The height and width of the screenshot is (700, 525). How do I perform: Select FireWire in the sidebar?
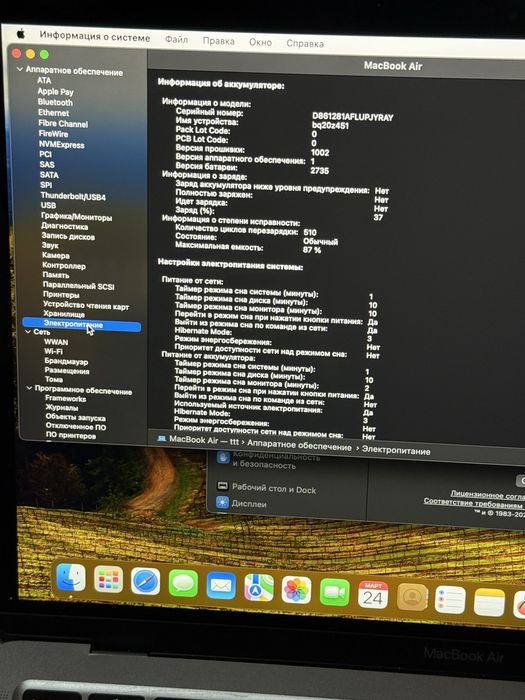(53, 134)
